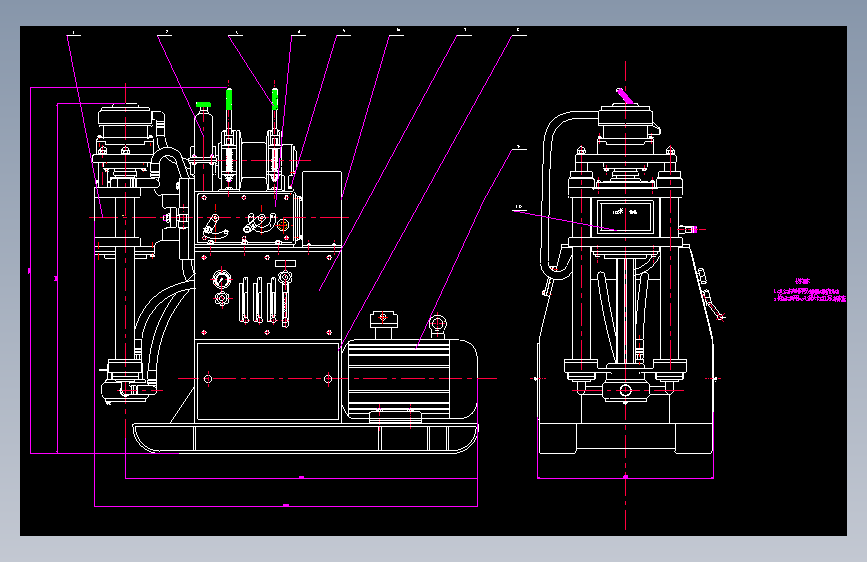Click the magenta width dimension under the front view
The width and height of the screenshot is (867, 562).
point(625,477)
